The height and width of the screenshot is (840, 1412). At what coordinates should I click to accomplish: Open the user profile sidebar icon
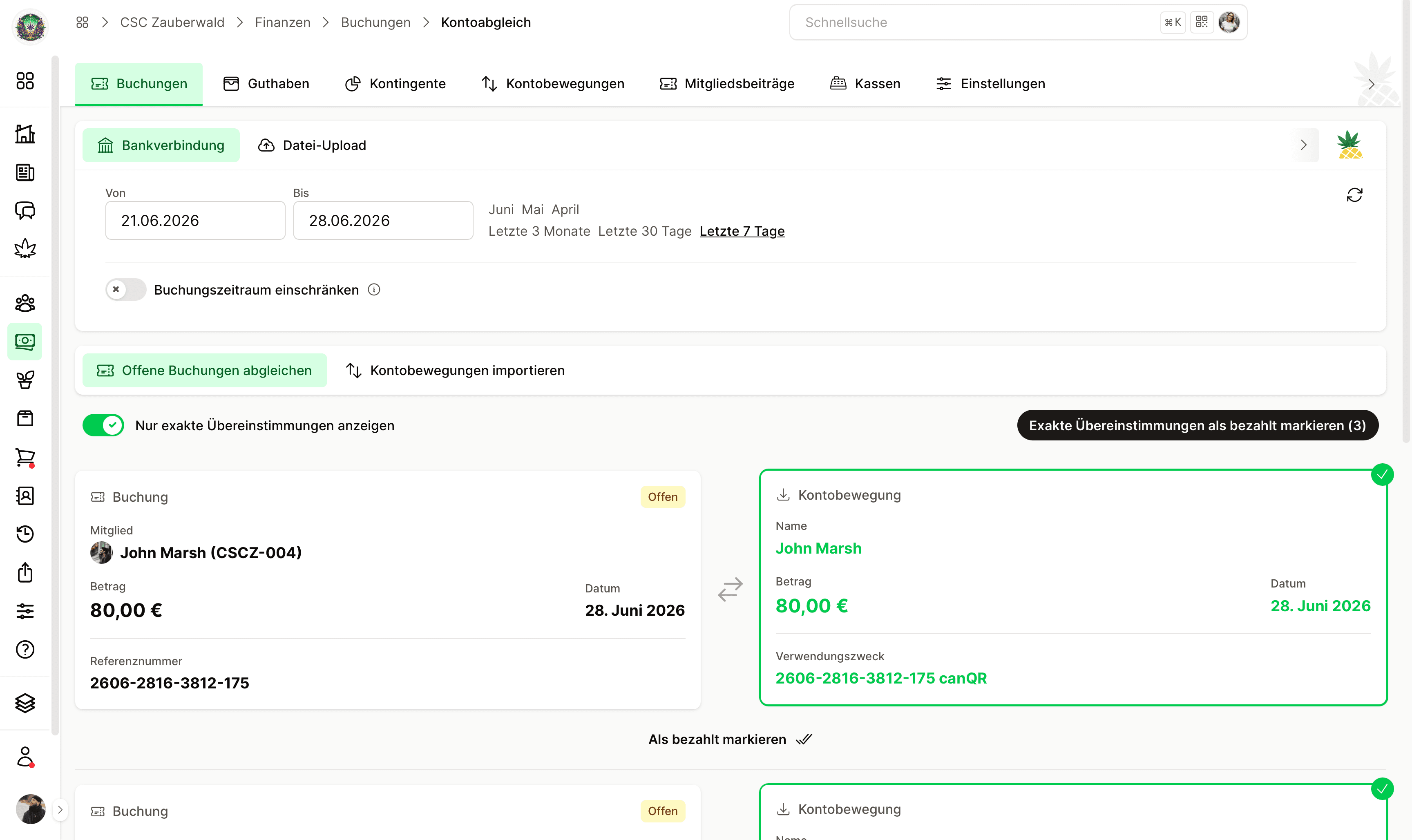coord(25,757)
